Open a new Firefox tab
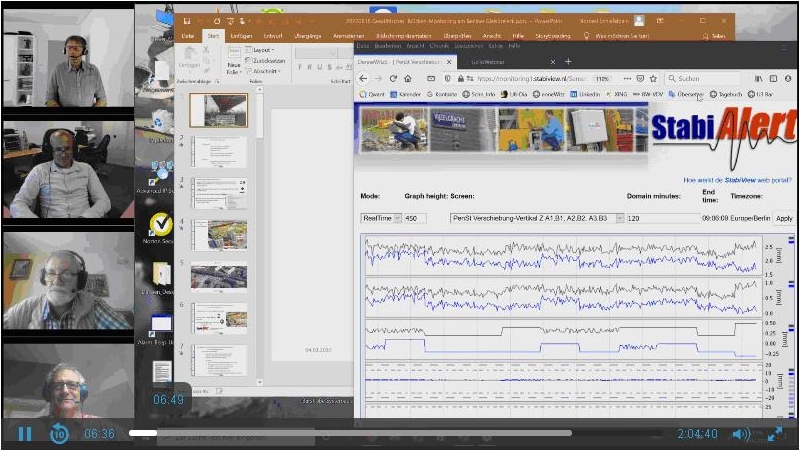The height and width of the screenshot is (450, 799). click(568, 62)
